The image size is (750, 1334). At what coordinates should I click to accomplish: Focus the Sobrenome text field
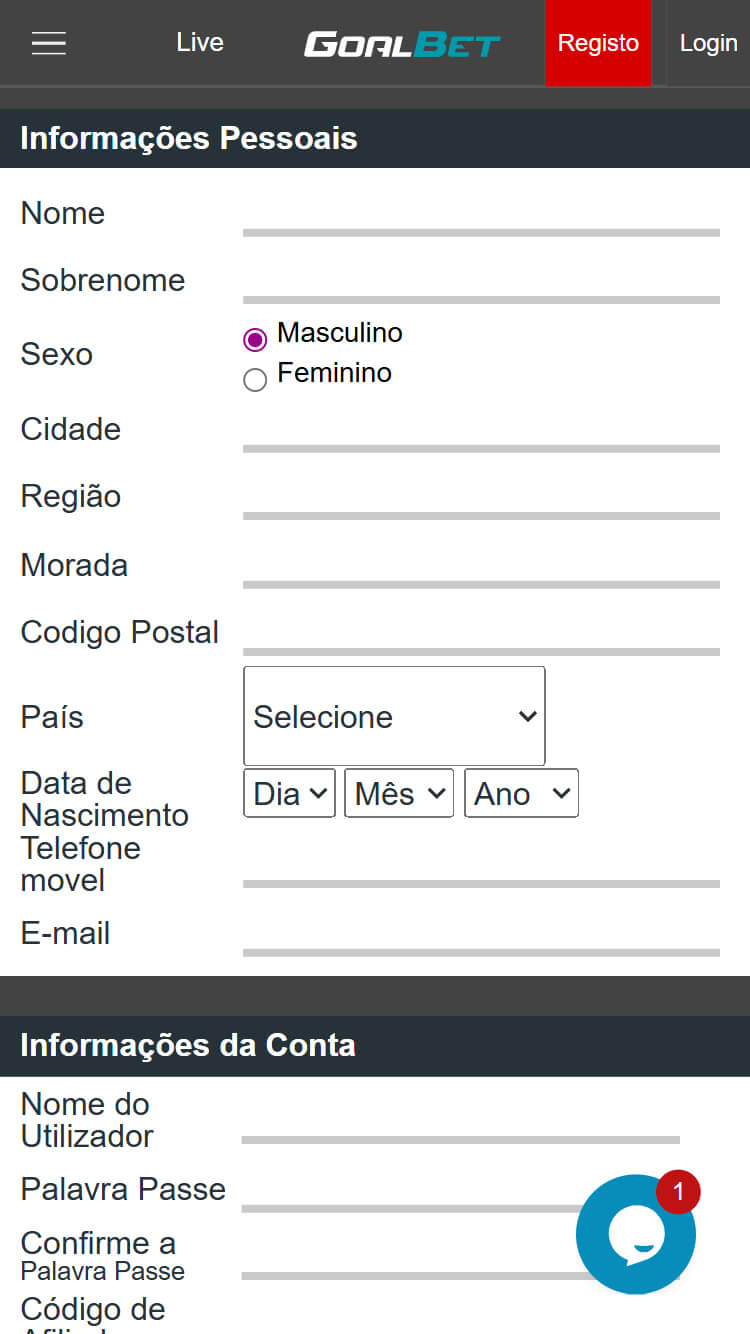click(481, 283)
